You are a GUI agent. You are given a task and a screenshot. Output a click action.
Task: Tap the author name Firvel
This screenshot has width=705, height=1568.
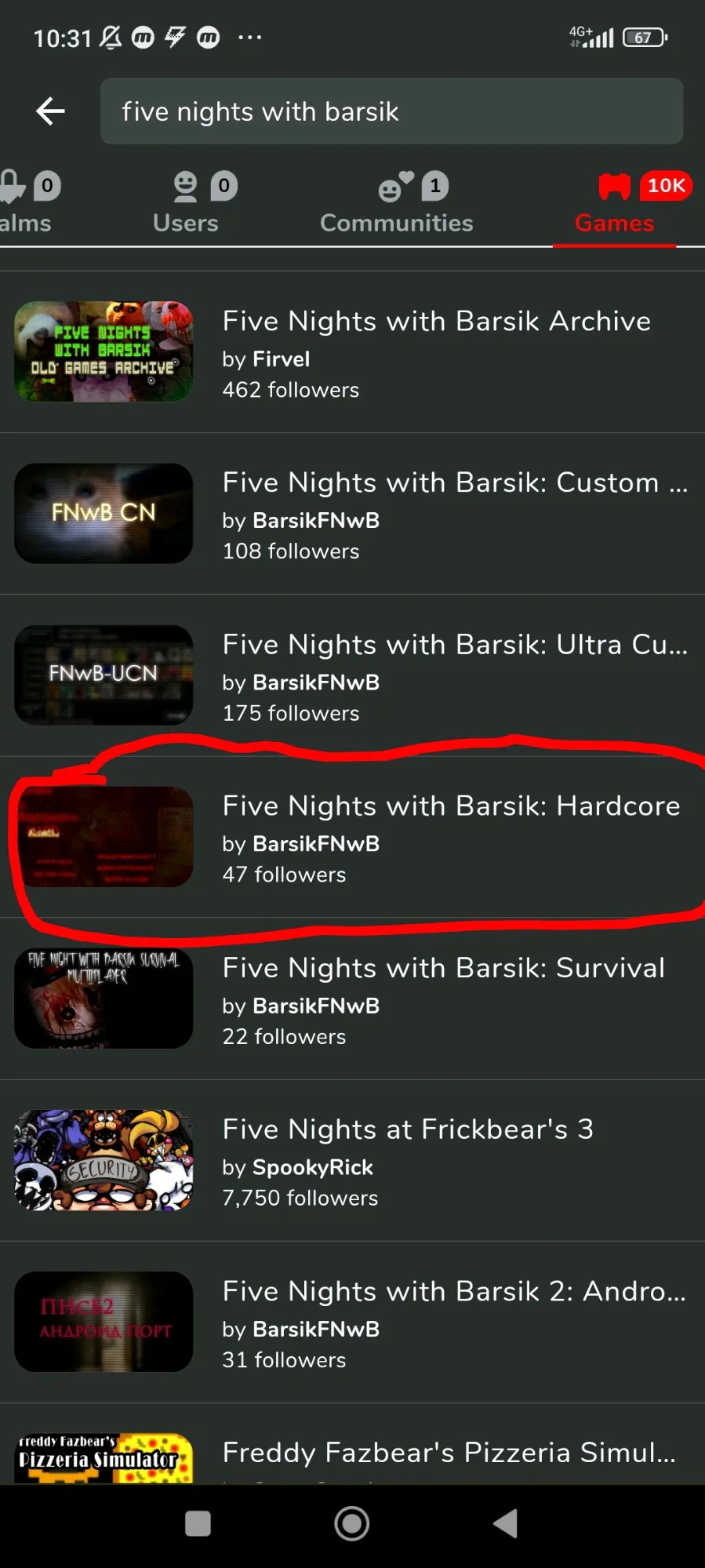(281, 359)
